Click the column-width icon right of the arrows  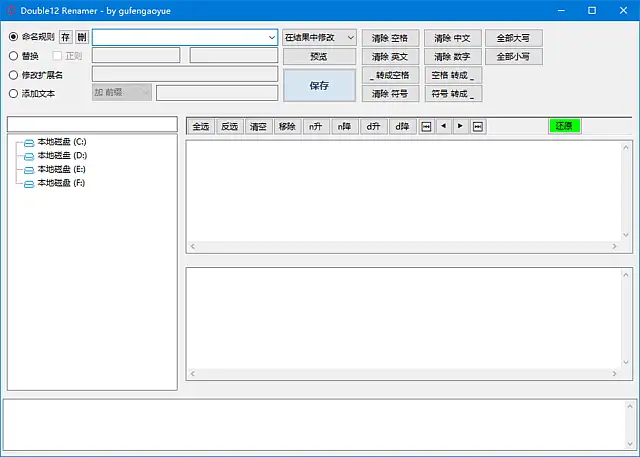tap(478, 126)
